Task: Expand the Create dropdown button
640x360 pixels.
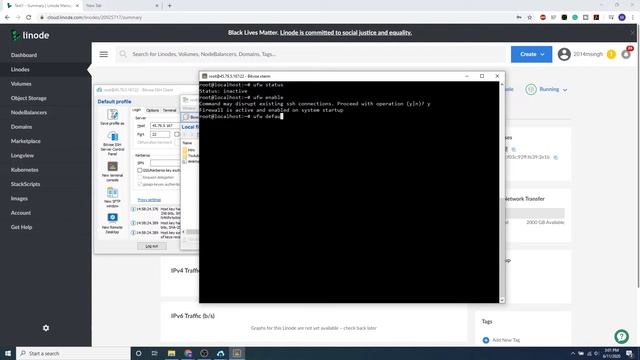Action: 531,54
